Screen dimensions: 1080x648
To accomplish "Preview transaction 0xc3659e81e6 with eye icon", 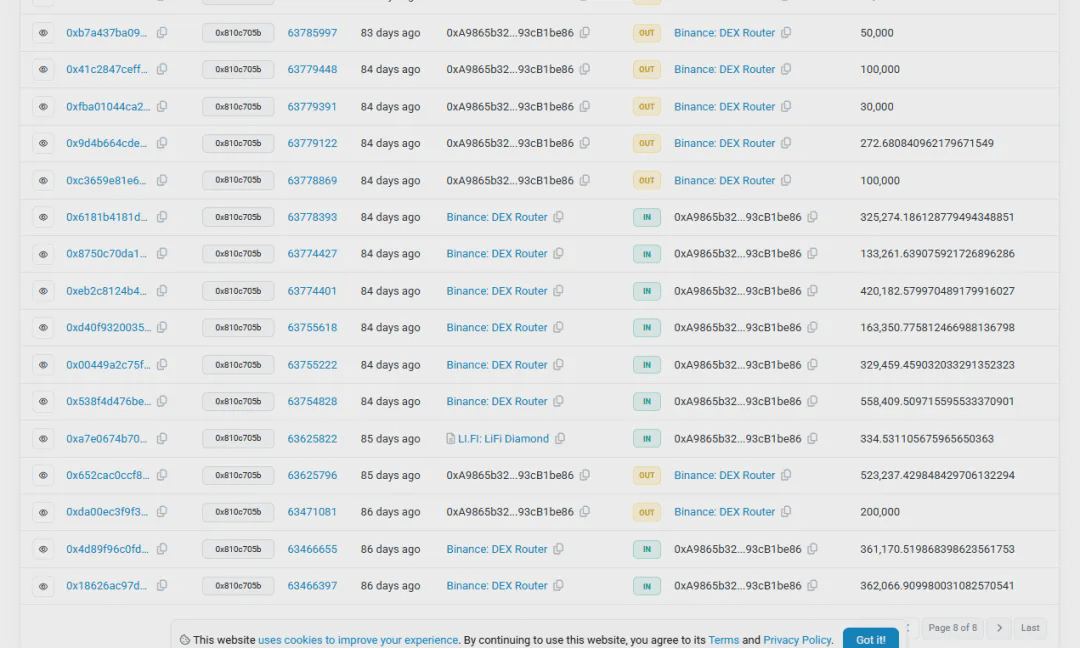I will [x=43, y=180].
